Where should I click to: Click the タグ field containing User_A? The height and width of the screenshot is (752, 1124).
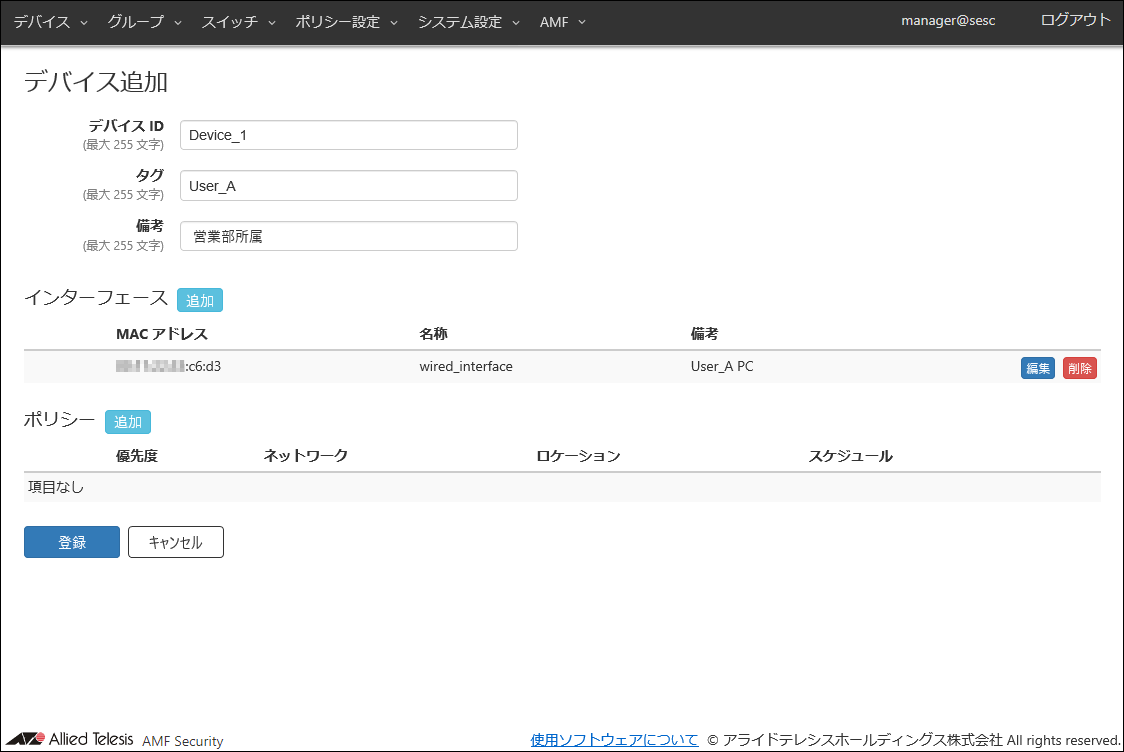pos(348,185)
